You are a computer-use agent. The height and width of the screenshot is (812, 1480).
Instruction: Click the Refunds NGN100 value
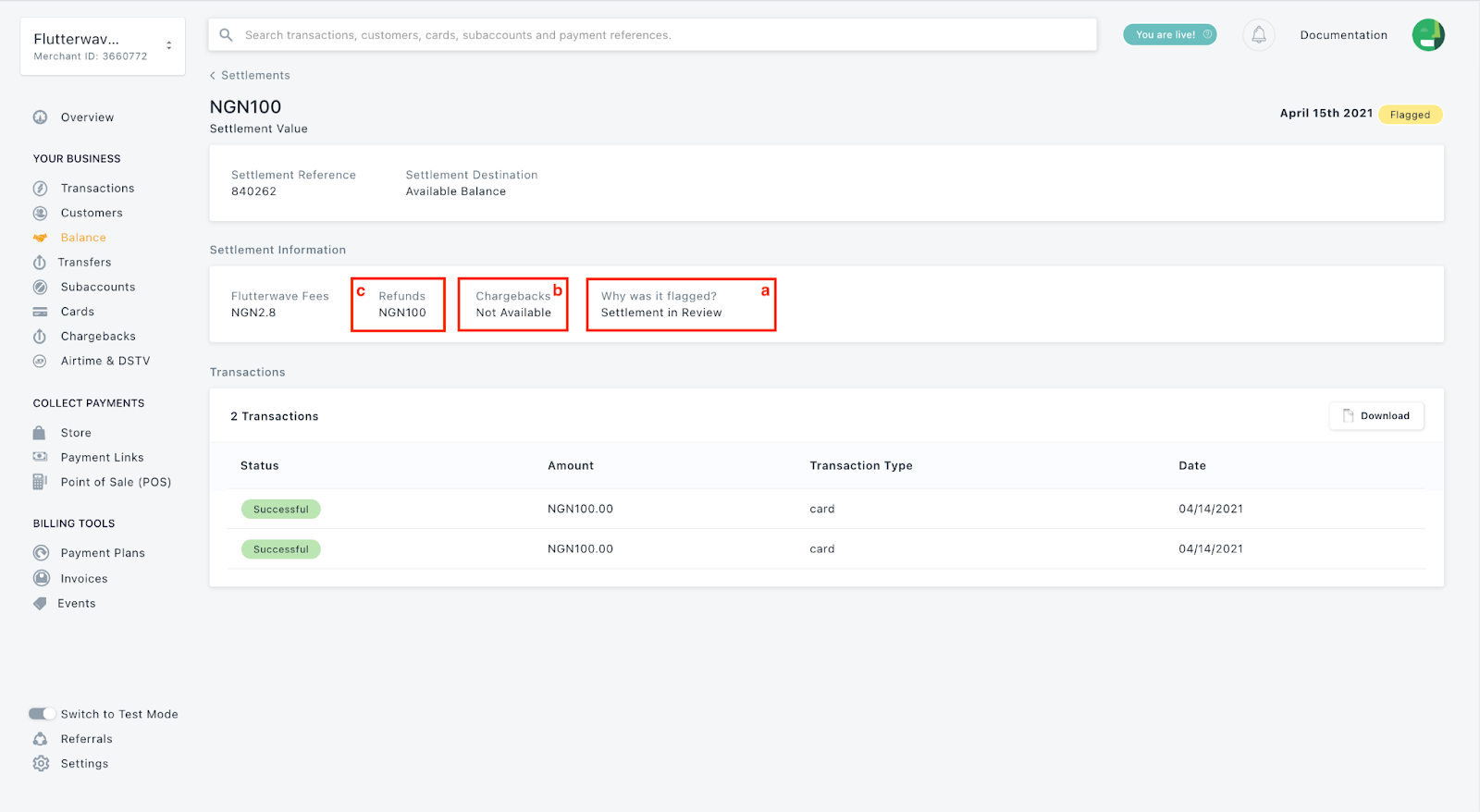402,313
